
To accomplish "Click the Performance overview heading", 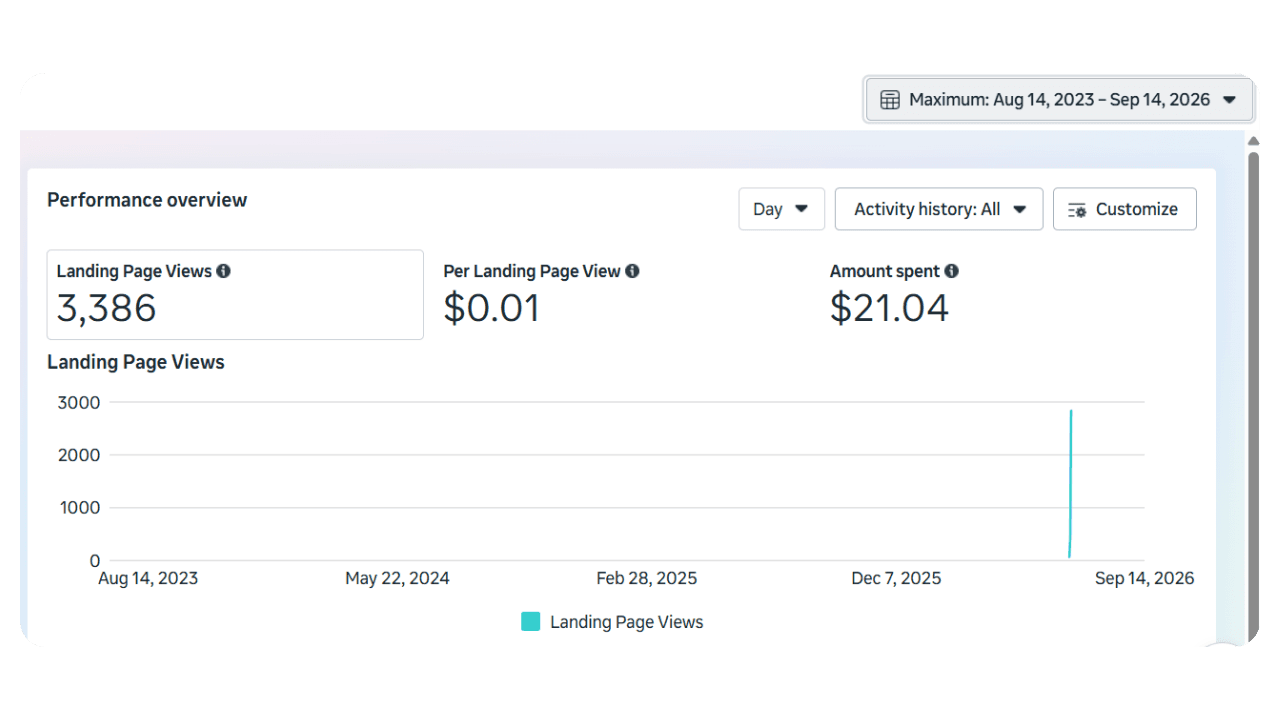I will (x=147, y=200).
